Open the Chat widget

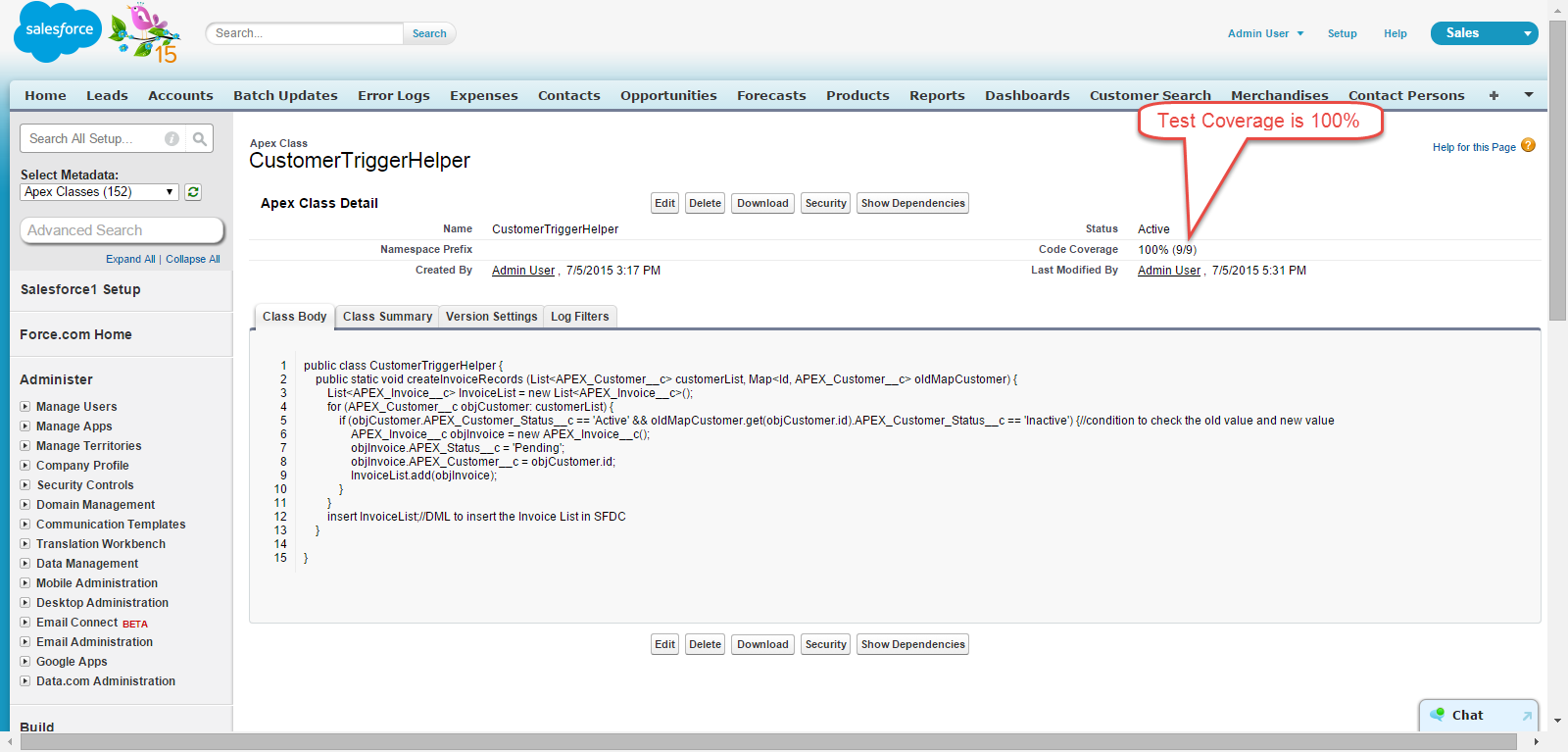[x=1467, y=716]
